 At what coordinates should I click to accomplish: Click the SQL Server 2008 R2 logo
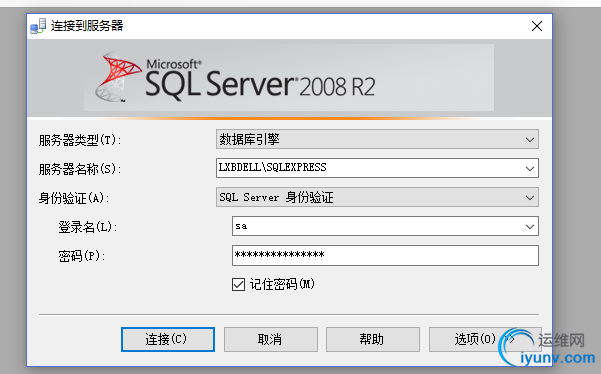235,78
